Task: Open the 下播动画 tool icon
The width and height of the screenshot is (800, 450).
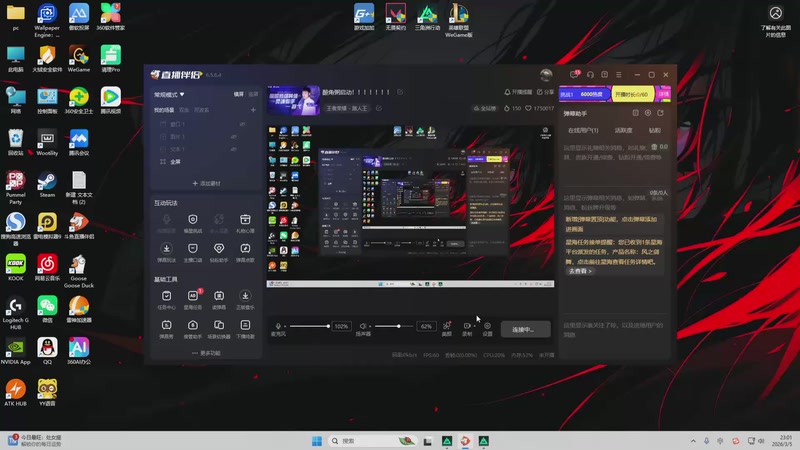Action: pos(245,325)
